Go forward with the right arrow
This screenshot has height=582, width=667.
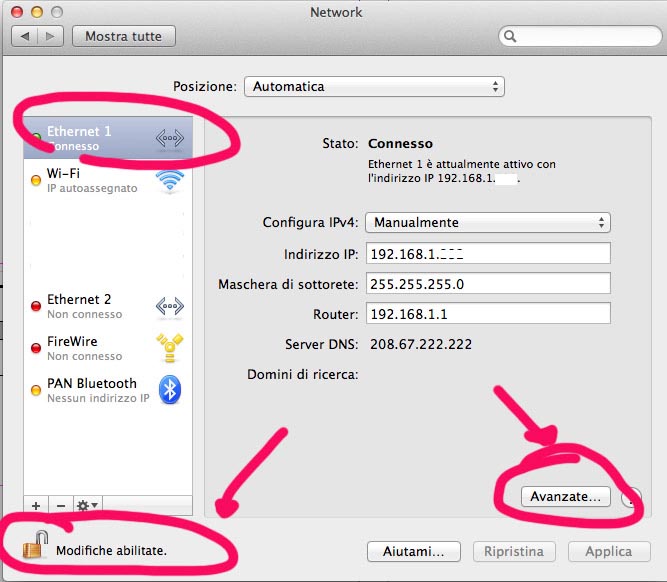pyautogui.click(x=50, y=36)
